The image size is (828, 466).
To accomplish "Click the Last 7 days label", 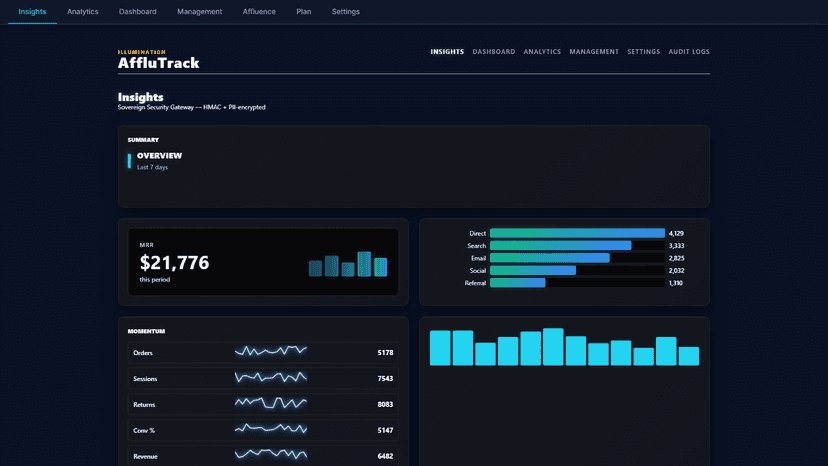I will pyautogui.click(x=152, y=167).
